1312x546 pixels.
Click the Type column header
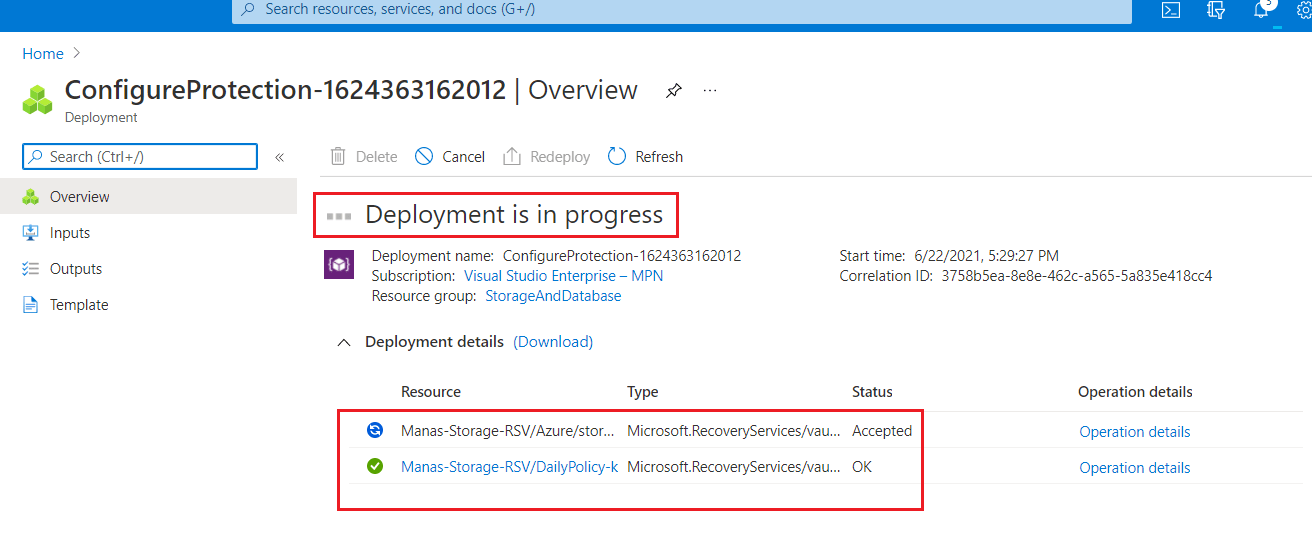[643, 392]
